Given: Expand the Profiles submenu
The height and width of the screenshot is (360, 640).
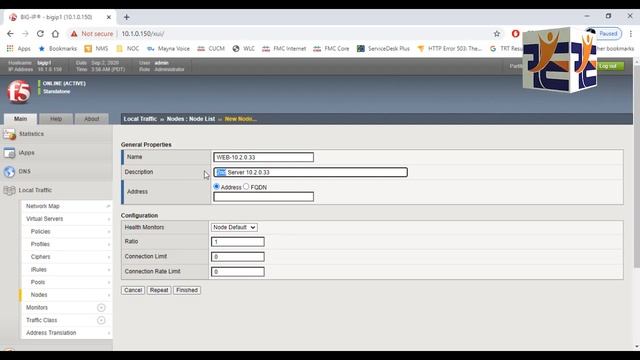Looking at the screenshot, I should coord(109,244).
